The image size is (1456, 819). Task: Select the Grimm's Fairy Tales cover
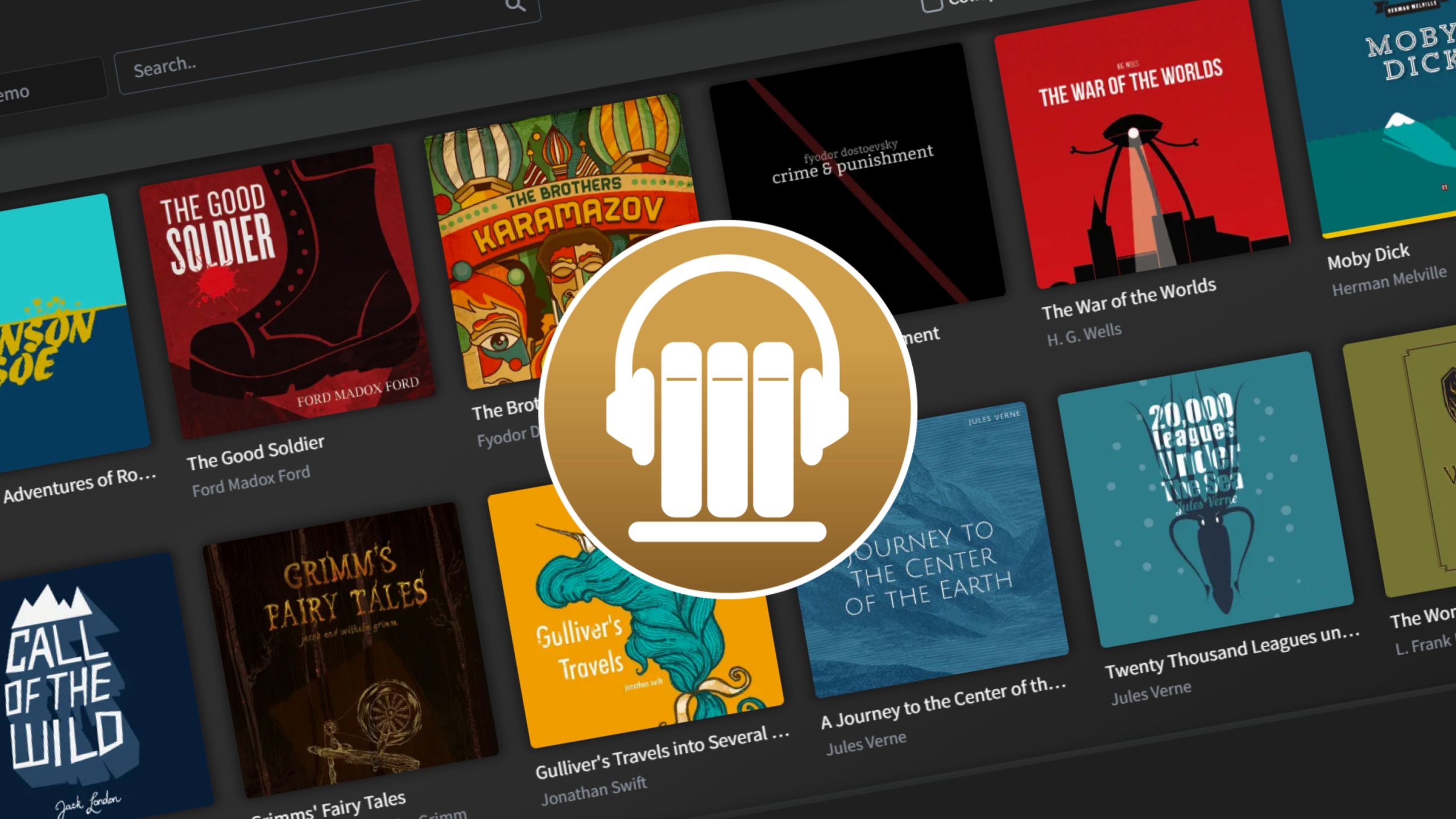pos(350,650)
